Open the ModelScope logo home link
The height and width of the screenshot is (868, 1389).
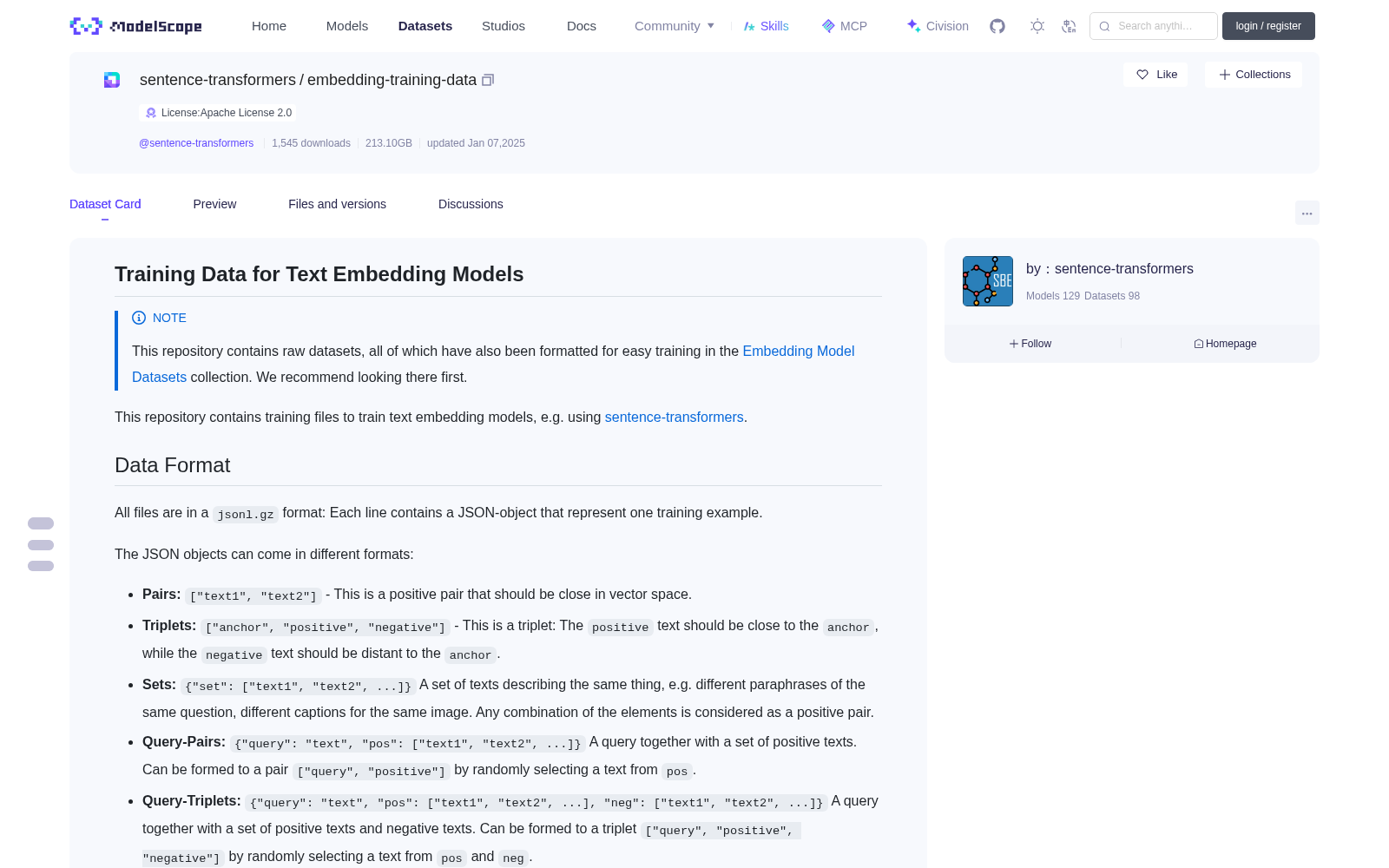(x=135, y=26)
